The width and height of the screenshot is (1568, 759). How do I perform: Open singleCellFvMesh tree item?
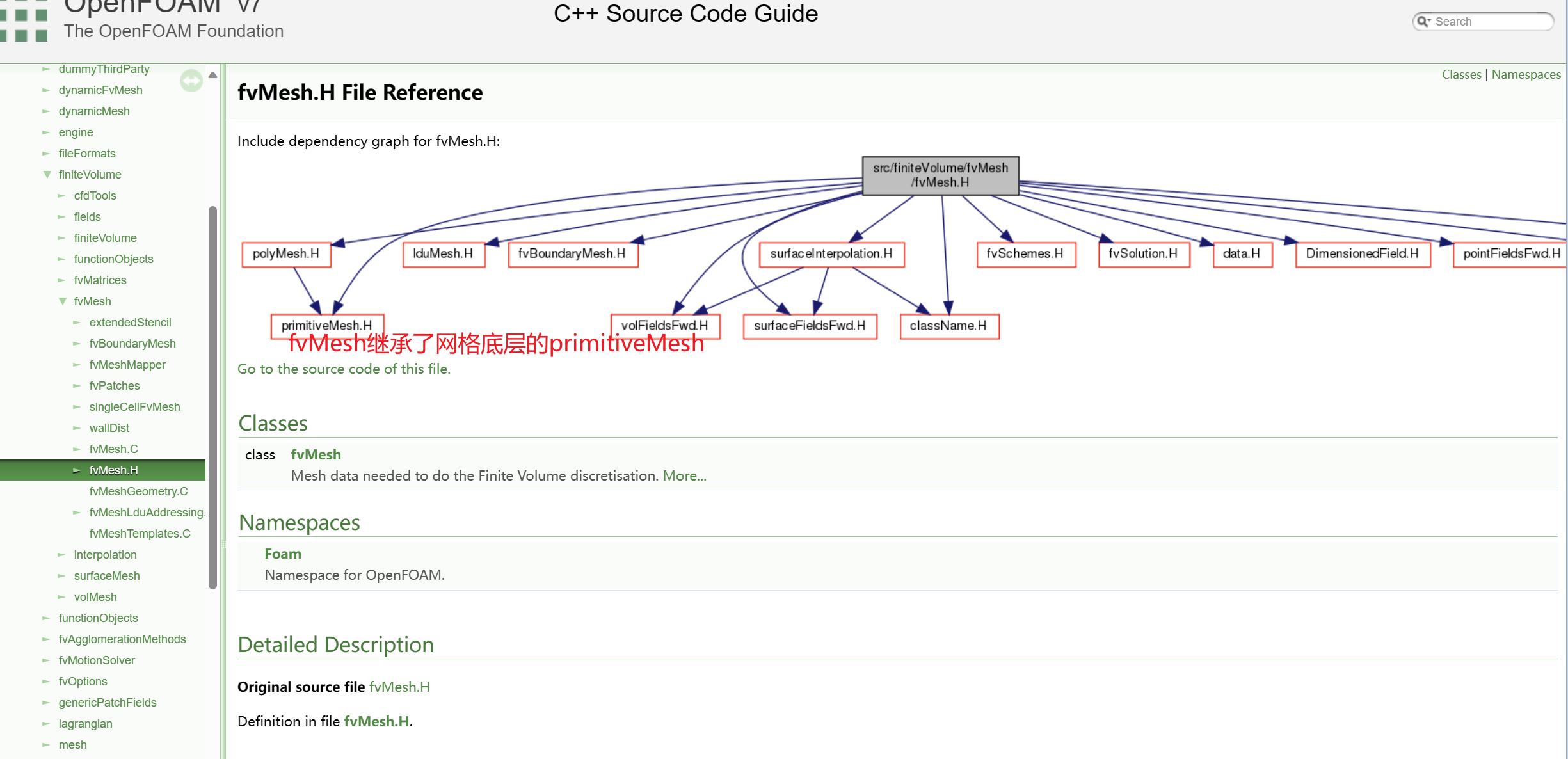pos(134,407)
